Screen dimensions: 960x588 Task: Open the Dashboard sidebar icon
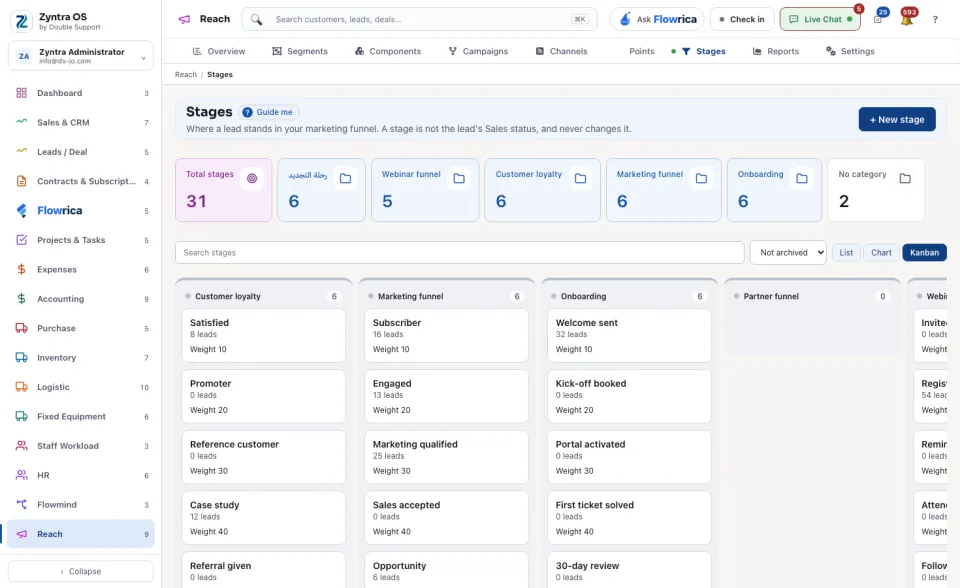point(21,93)
